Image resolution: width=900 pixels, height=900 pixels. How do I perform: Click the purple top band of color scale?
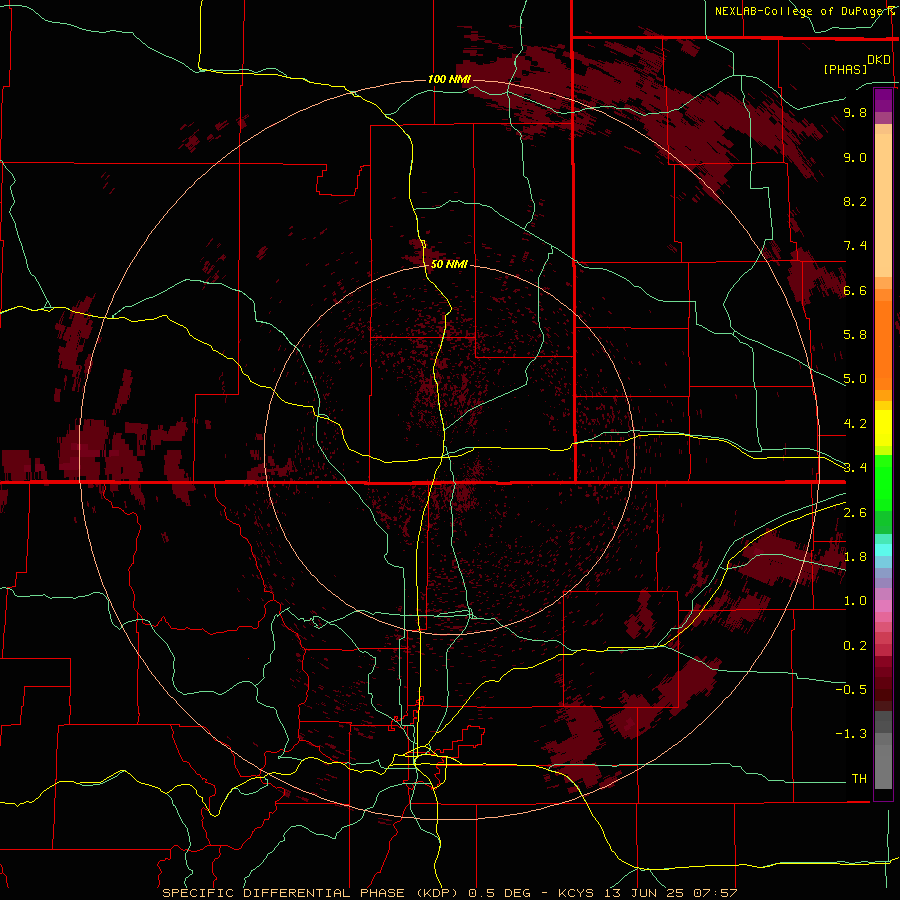(x=883, y=100)
